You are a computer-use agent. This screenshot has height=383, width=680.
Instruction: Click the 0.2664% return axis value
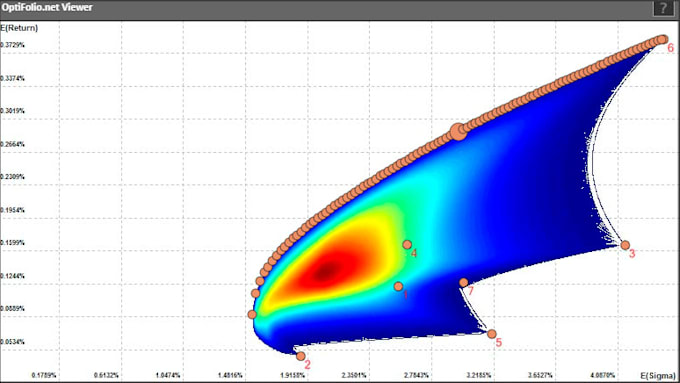(13, 144)
